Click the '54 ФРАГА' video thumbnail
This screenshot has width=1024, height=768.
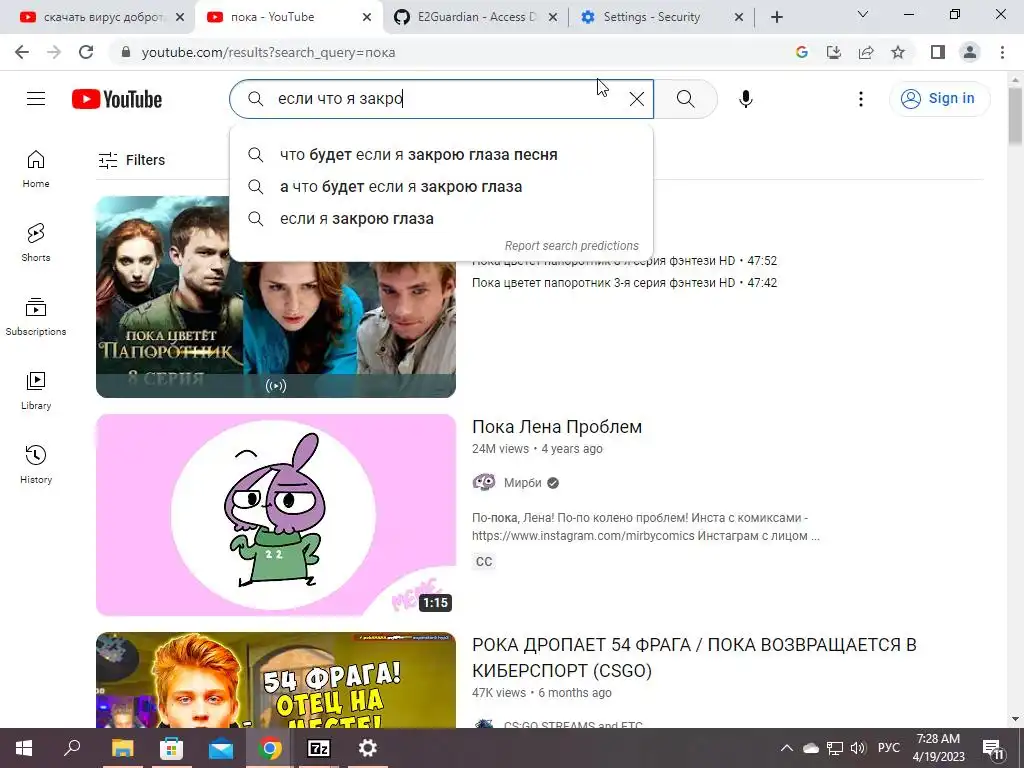276,680
